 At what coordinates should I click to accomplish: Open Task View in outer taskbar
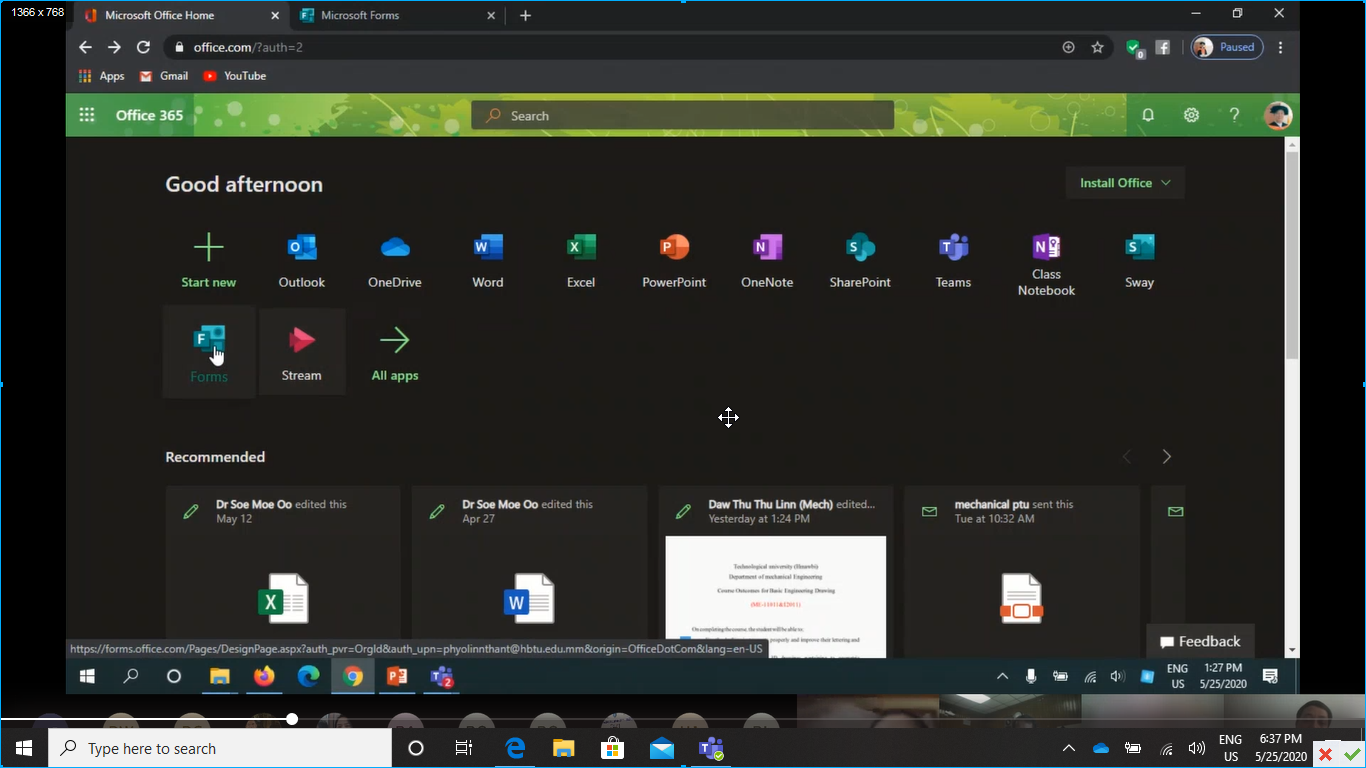pos(464,748)
